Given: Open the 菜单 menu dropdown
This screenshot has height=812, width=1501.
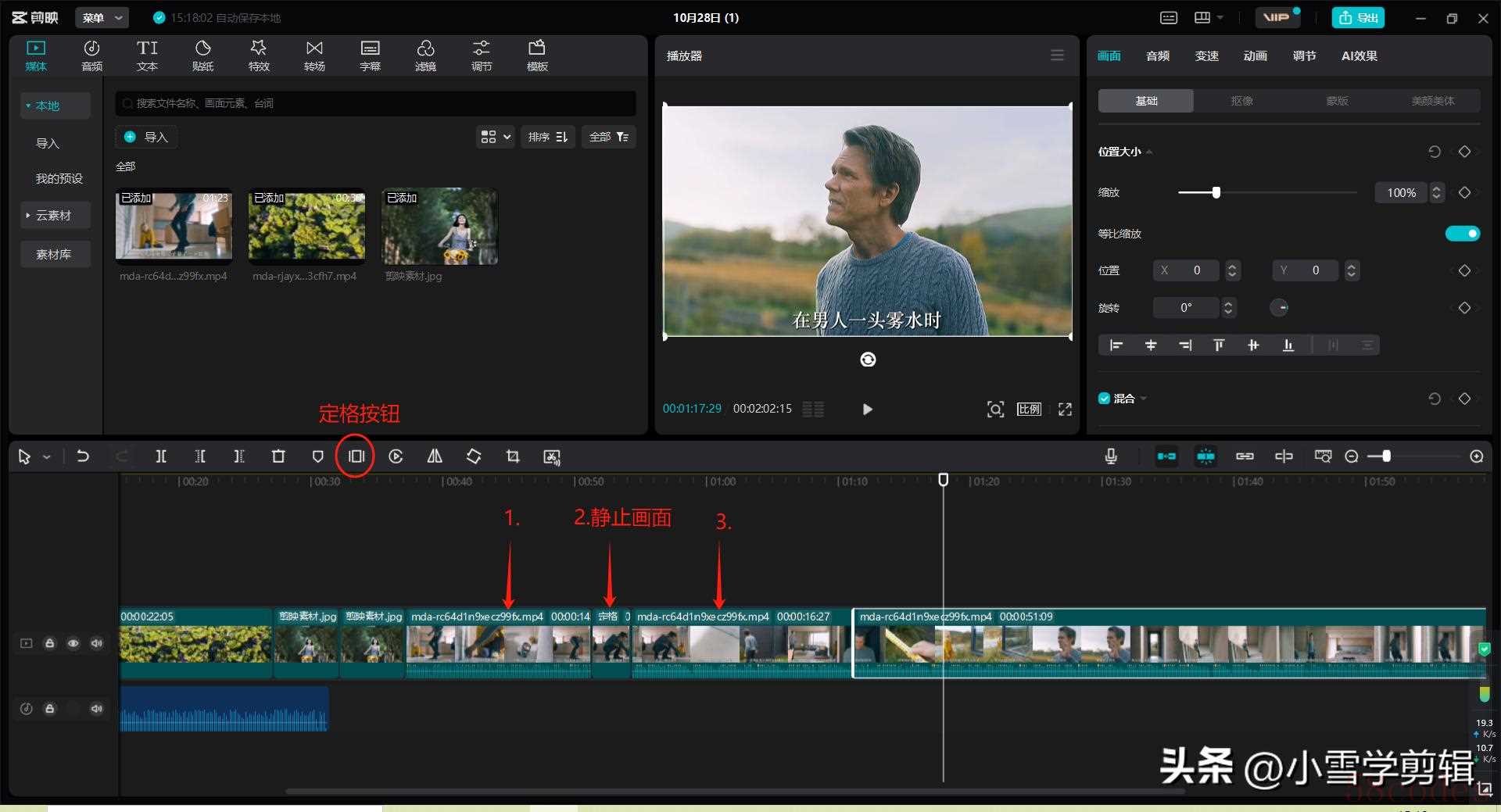Looking at the screenshot, I should click(x=102, y=17).
